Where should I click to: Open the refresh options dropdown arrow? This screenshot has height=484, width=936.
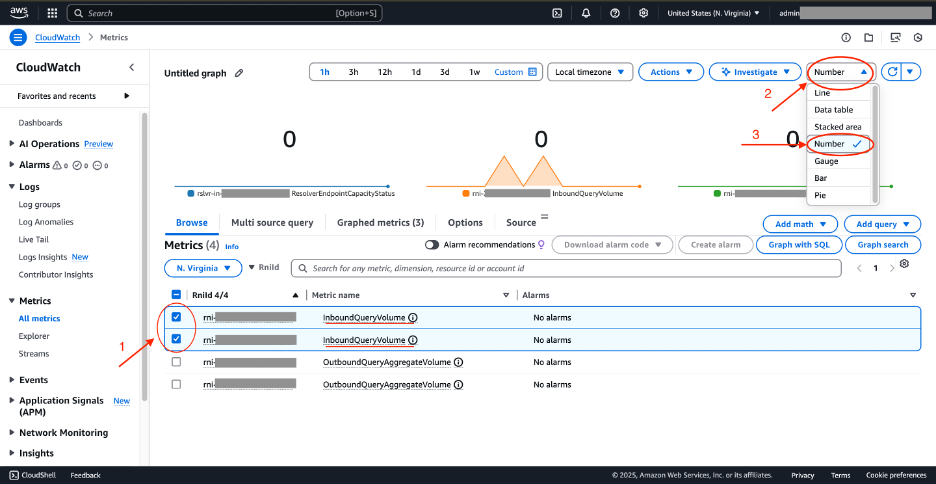(910, 72)
